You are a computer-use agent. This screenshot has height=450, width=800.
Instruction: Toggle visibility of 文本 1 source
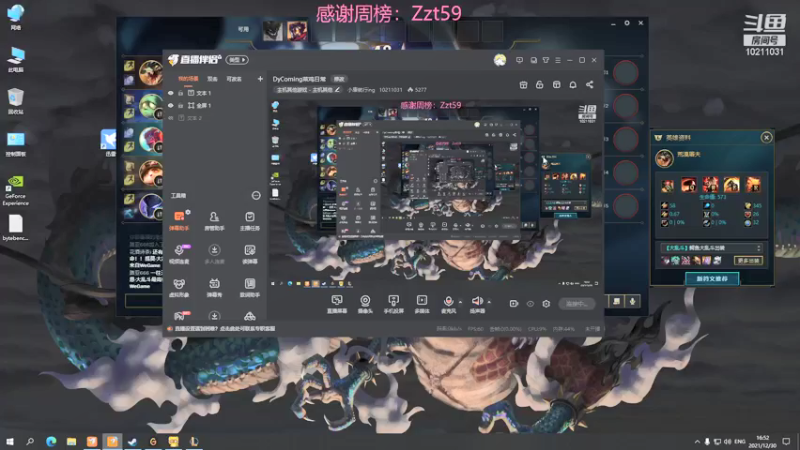point(171,93)
